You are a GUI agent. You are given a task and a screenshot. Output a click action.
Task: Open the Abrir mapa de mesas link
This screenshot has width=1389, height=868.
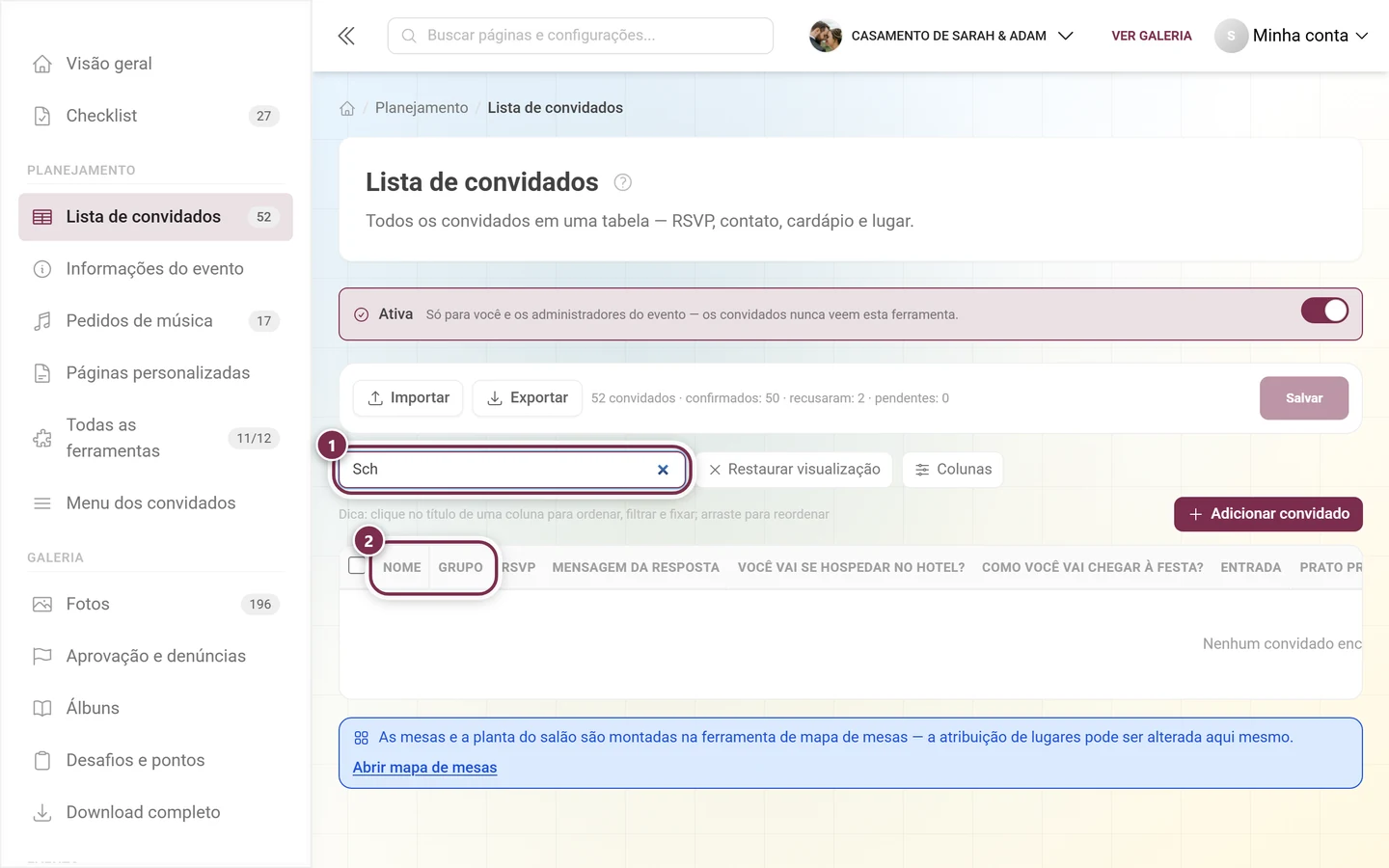click(424, 768)
